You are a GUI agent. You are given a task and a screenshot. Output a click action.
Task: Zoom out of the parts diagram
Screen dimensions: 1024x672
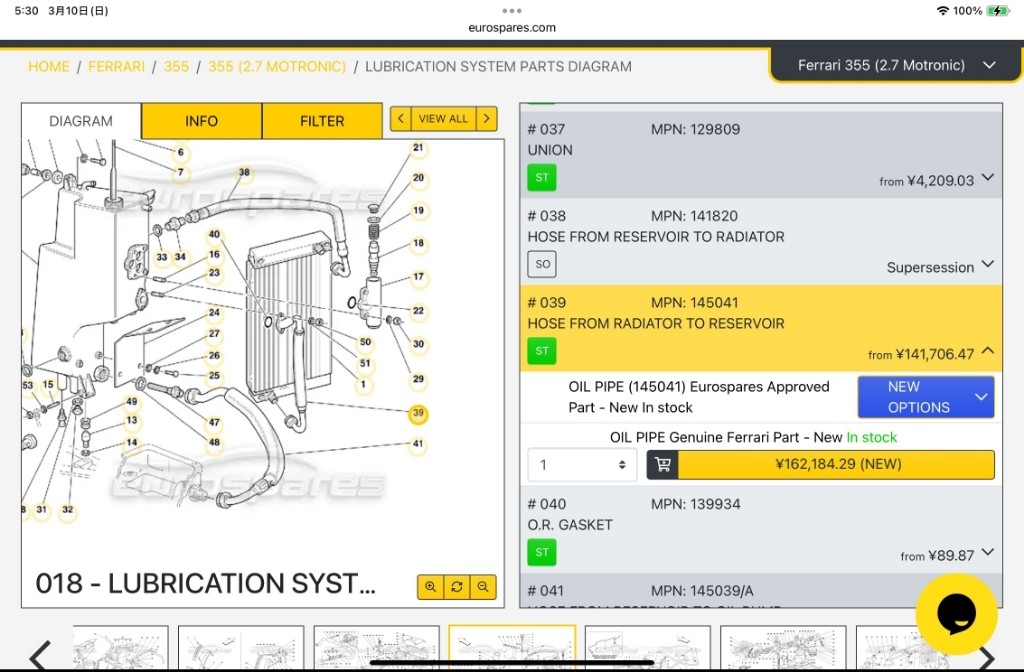coord(483,586)
